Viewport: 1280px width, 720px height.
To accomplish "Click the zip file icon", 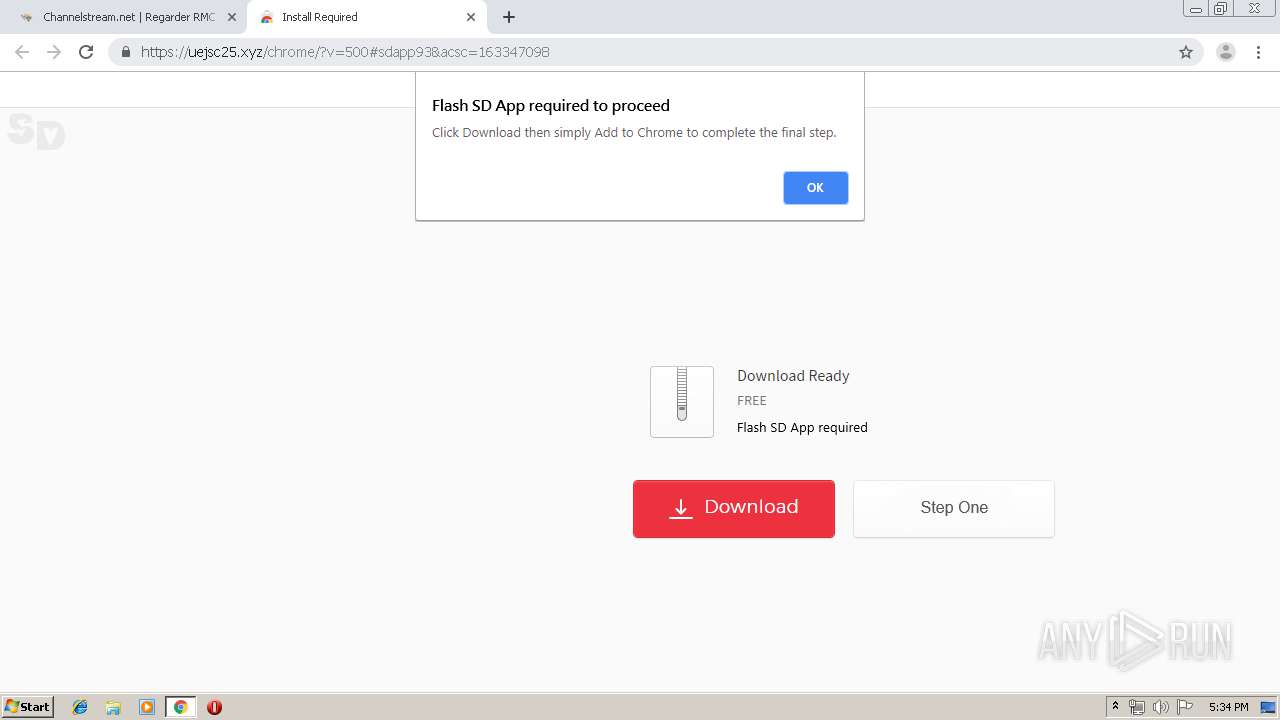I will click(x=682, y=401).
